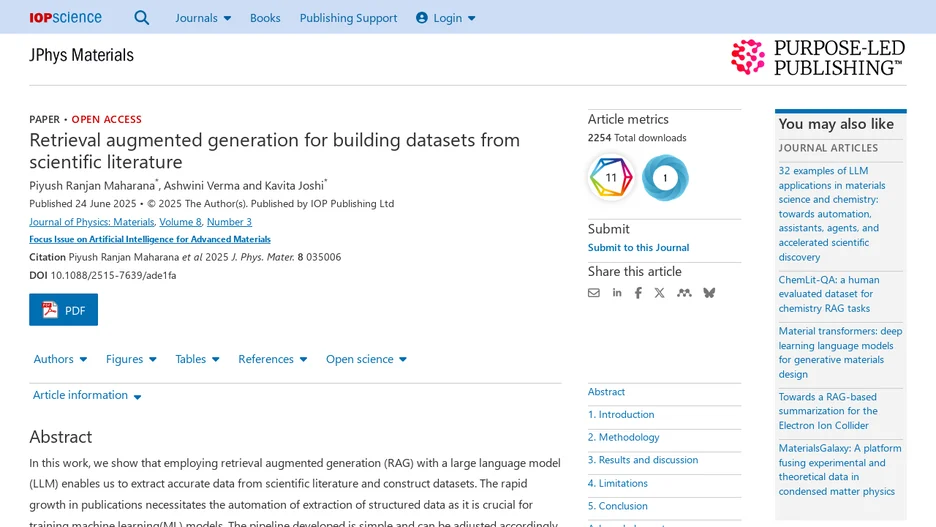
Task: Open the Volume 8 link
Action: click(180, 222)
